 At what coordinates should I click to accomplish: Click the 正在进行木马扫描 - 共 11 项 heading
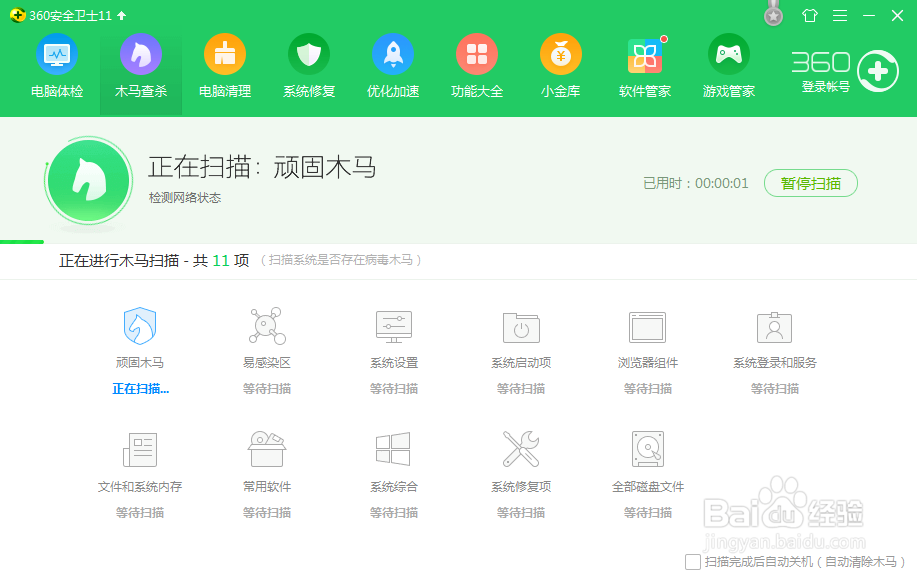click(154, 260)
